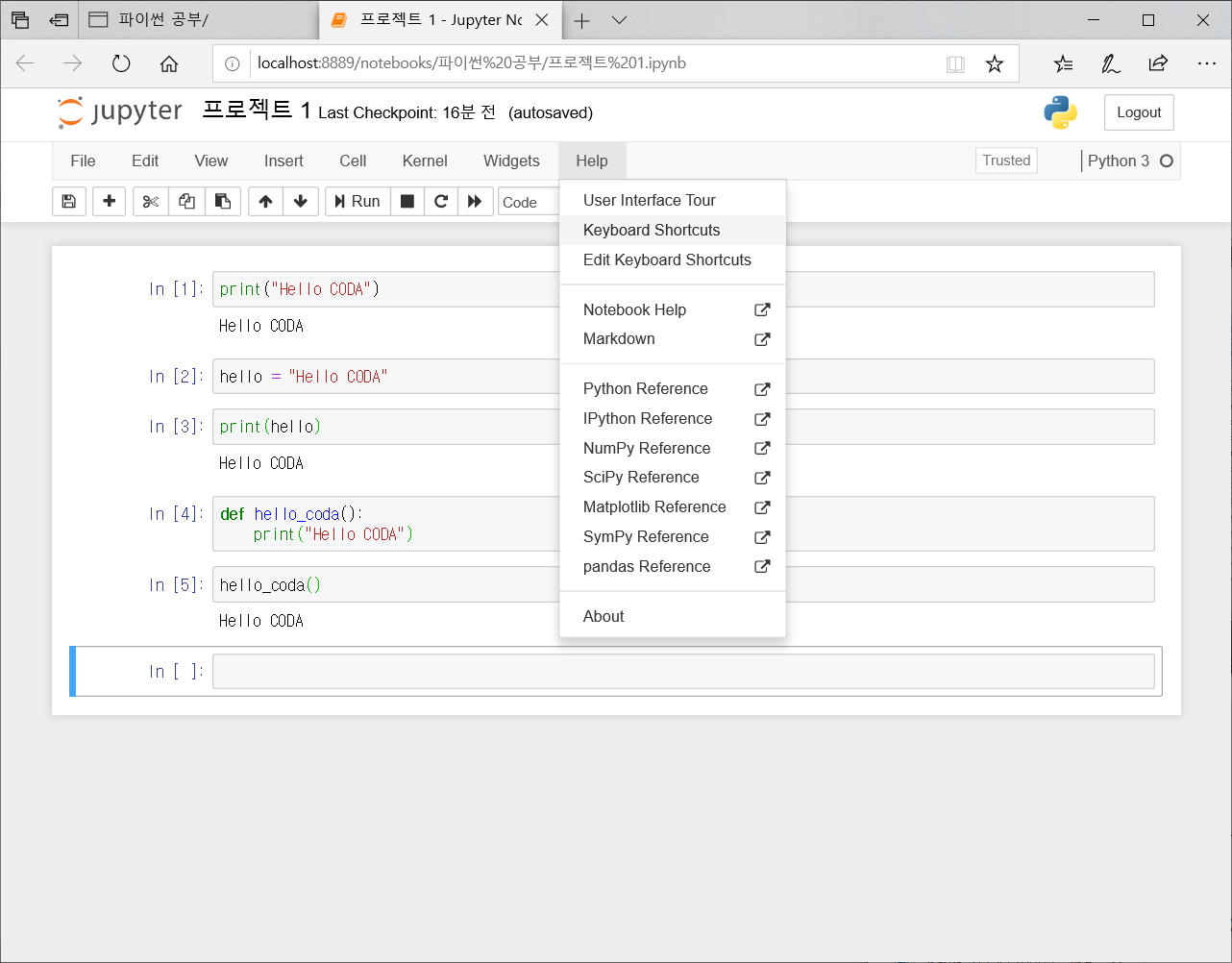Open the favorites hub icon

coord(1063,64)
